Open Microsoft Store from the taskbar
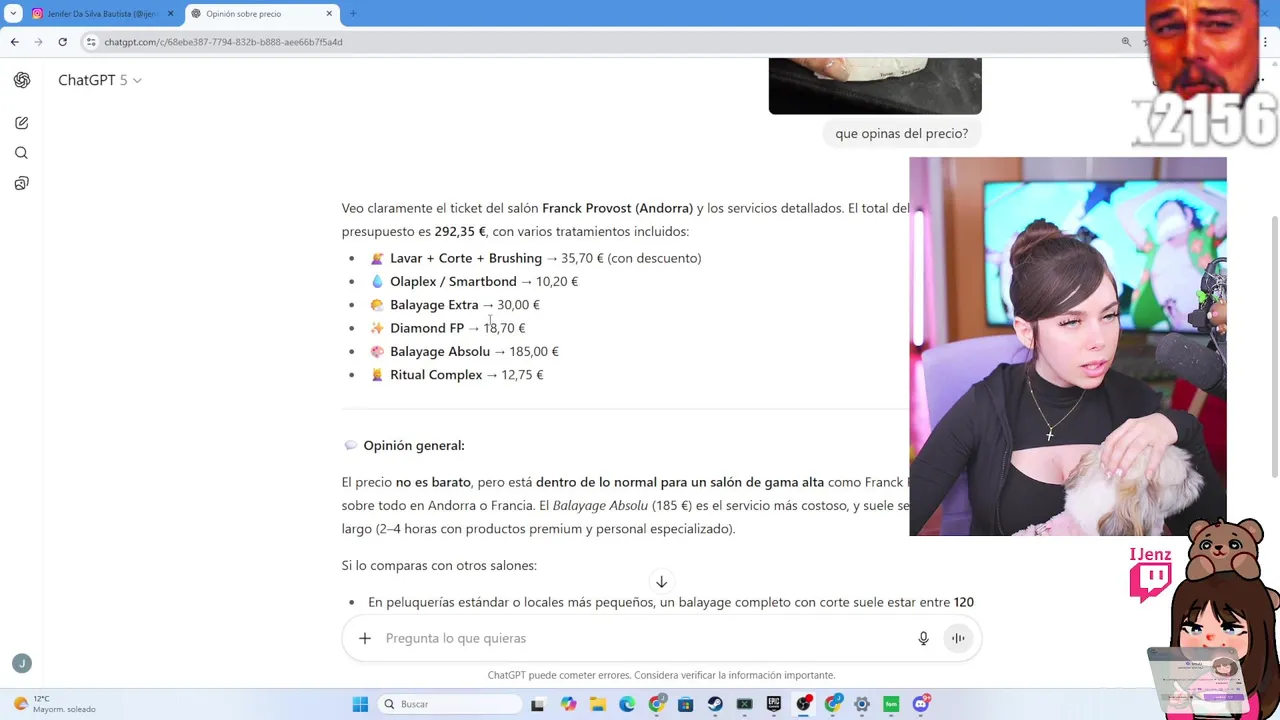The width and height of the screenshot is (1280, 720). (x=685, y=704)
